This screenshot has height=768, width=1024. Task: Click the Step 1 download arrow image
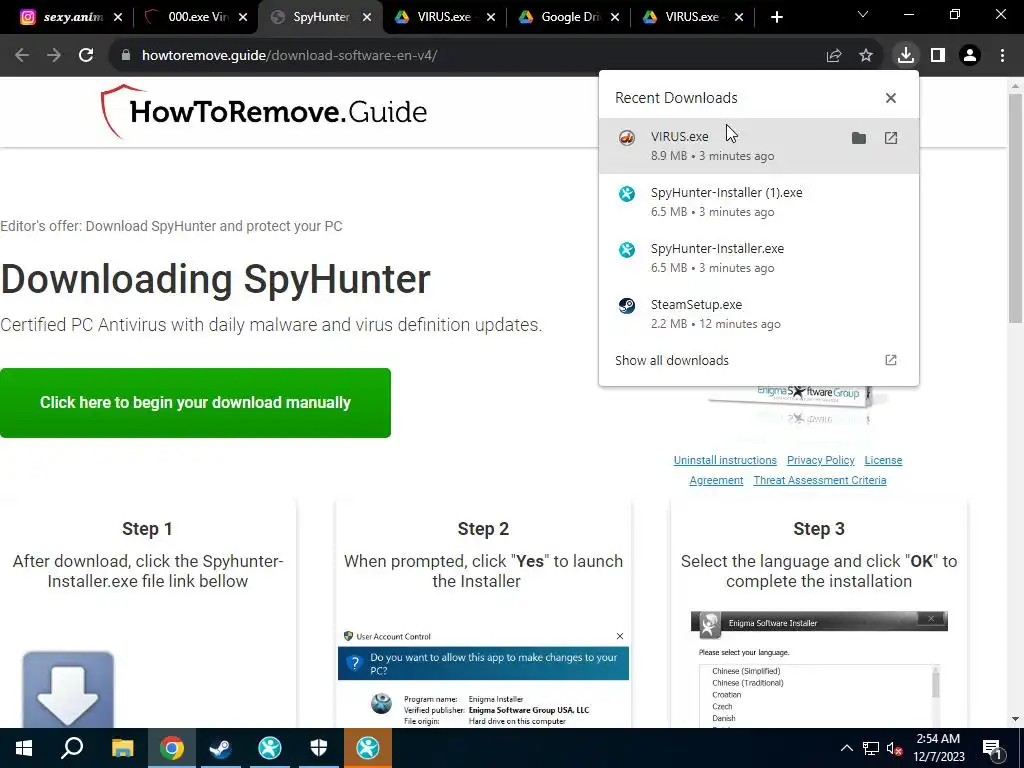click(x=68, y=689)
